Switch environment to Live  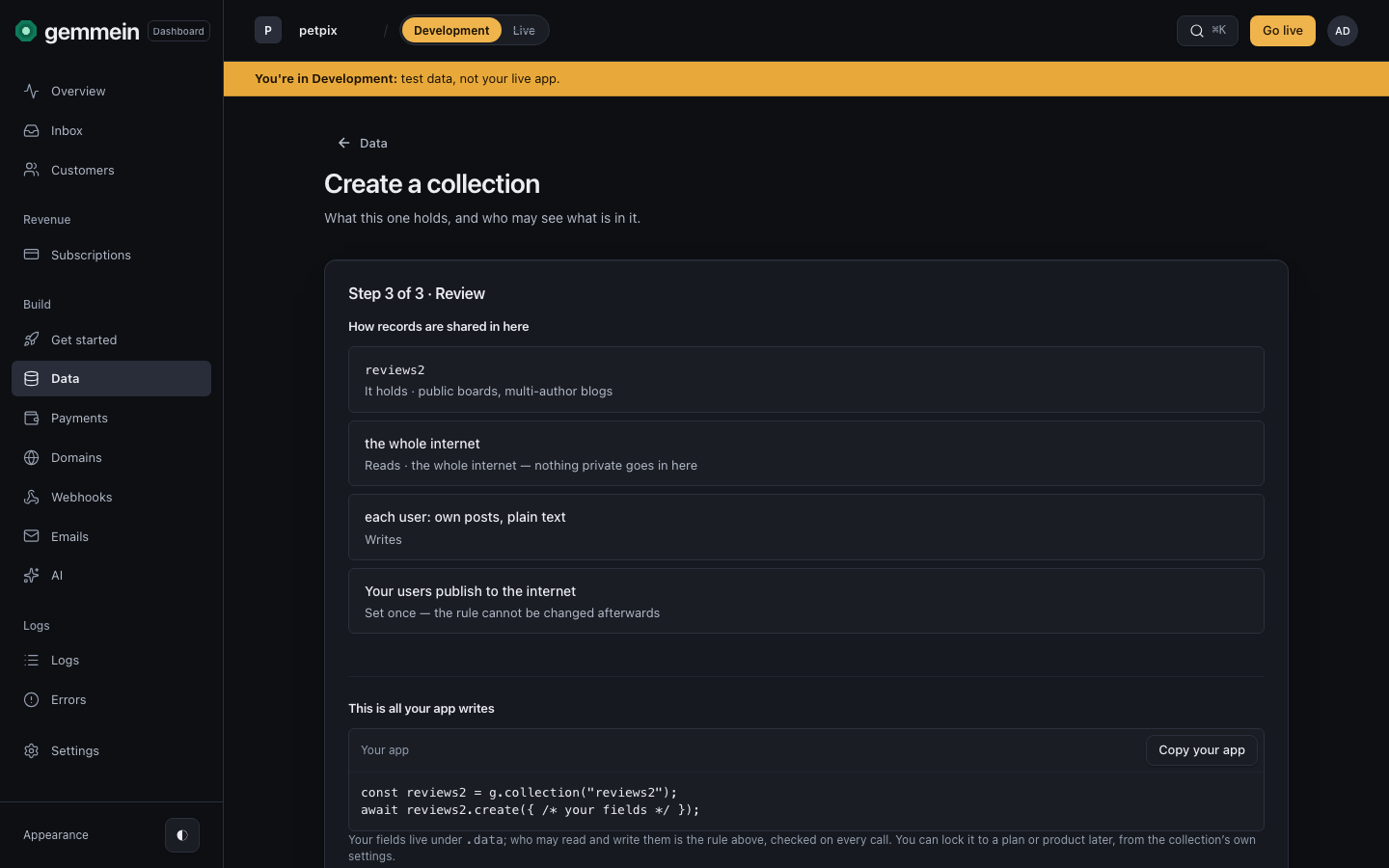pyautogui.click(x=524, y=30)
